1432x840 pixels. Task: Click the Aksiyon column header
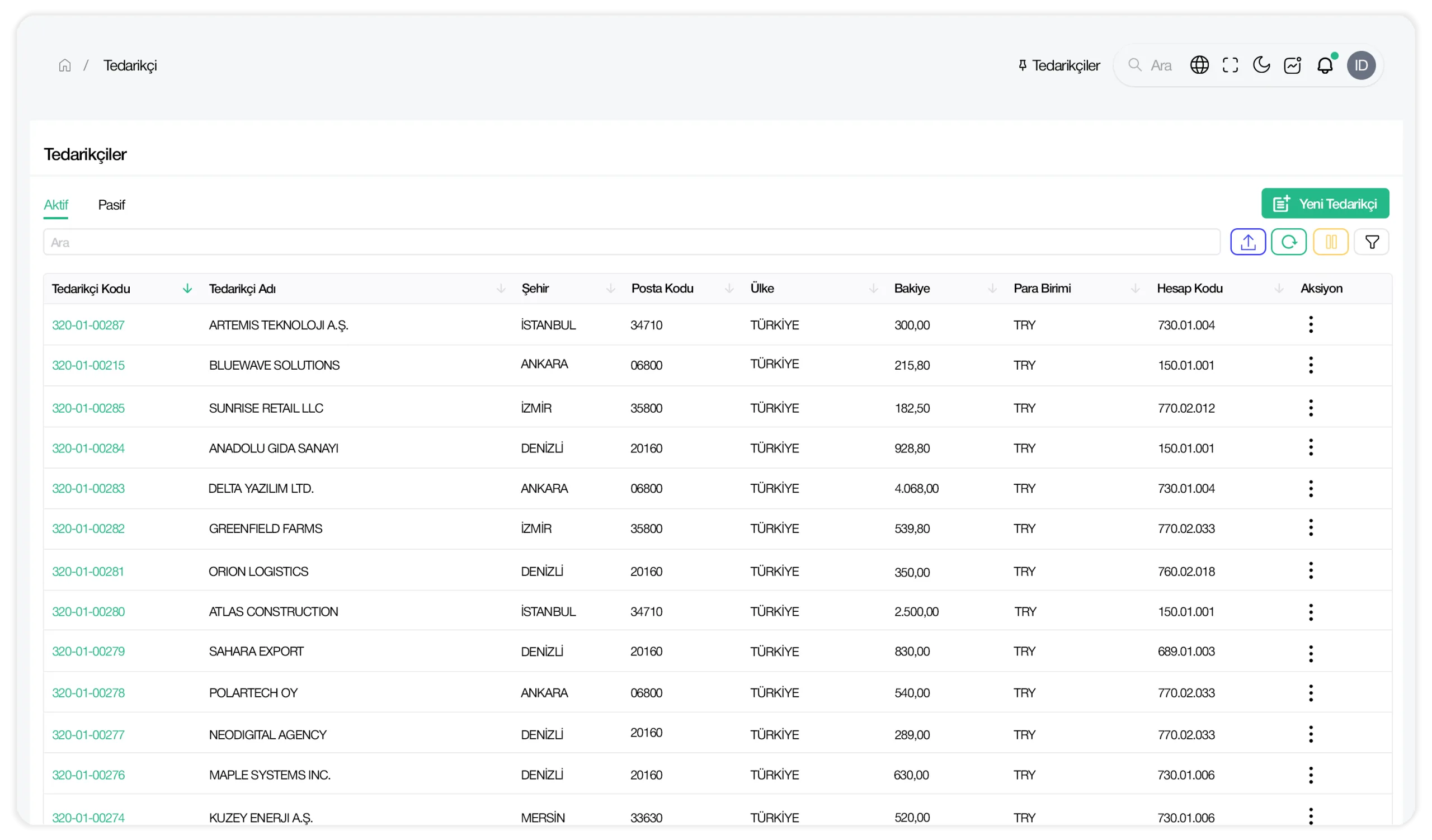point(1322,289)
